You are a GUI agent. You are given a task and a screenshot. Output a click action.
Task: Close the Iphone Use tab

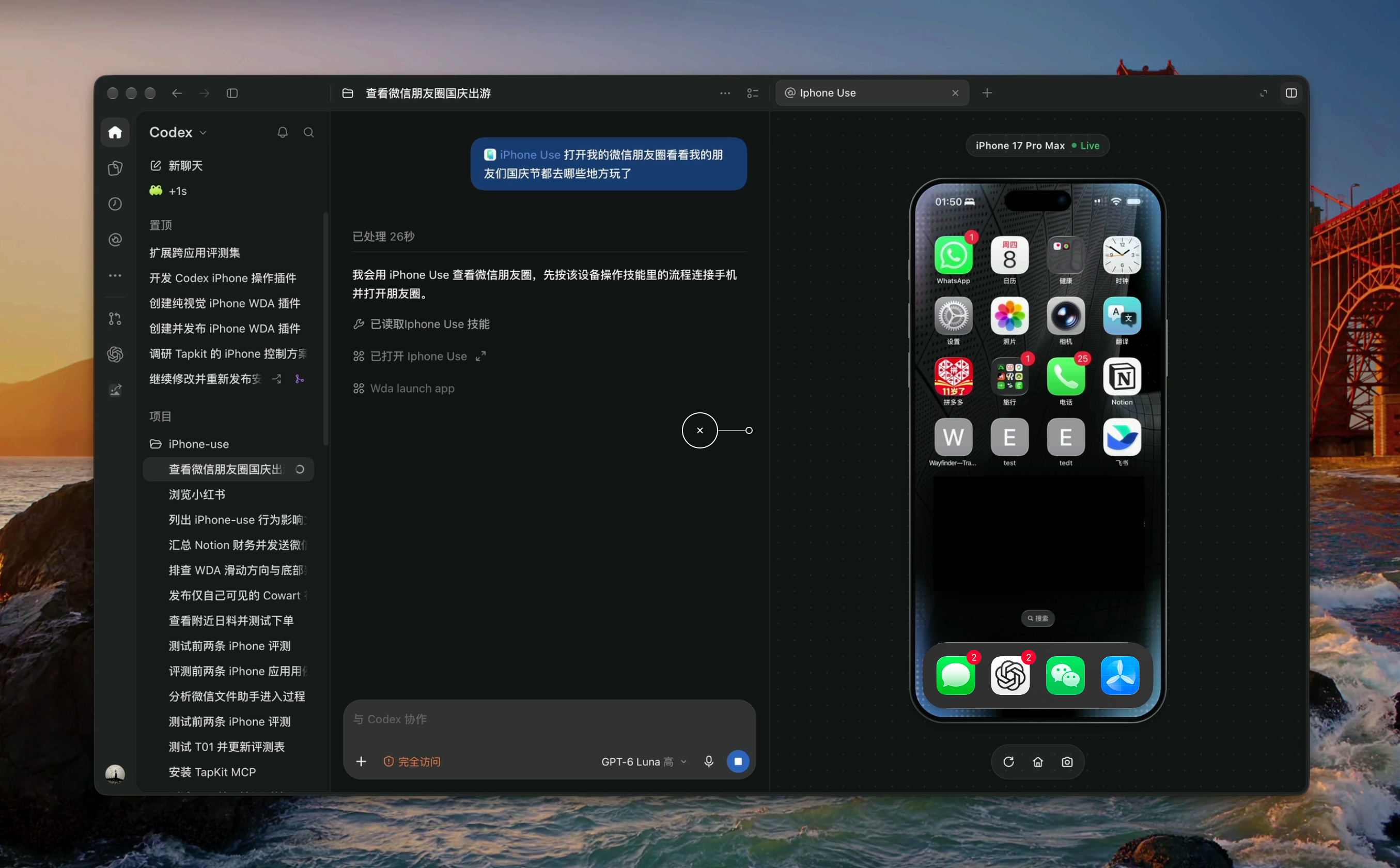point(955,93)
